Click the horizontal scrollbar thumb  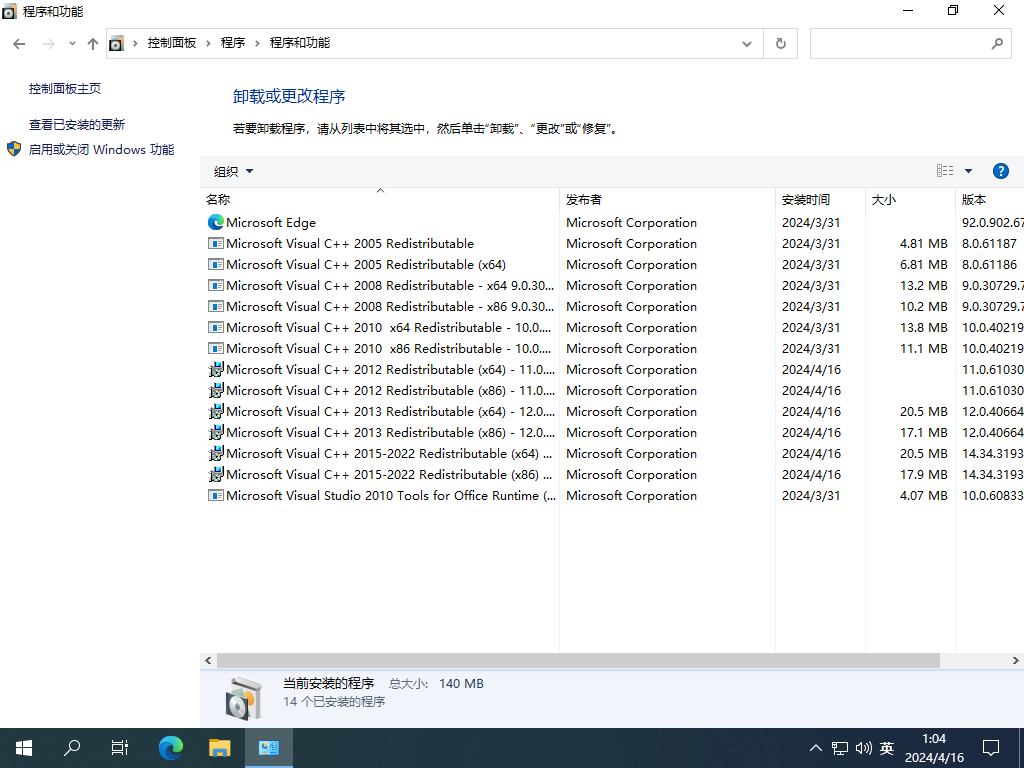(578, 660)
